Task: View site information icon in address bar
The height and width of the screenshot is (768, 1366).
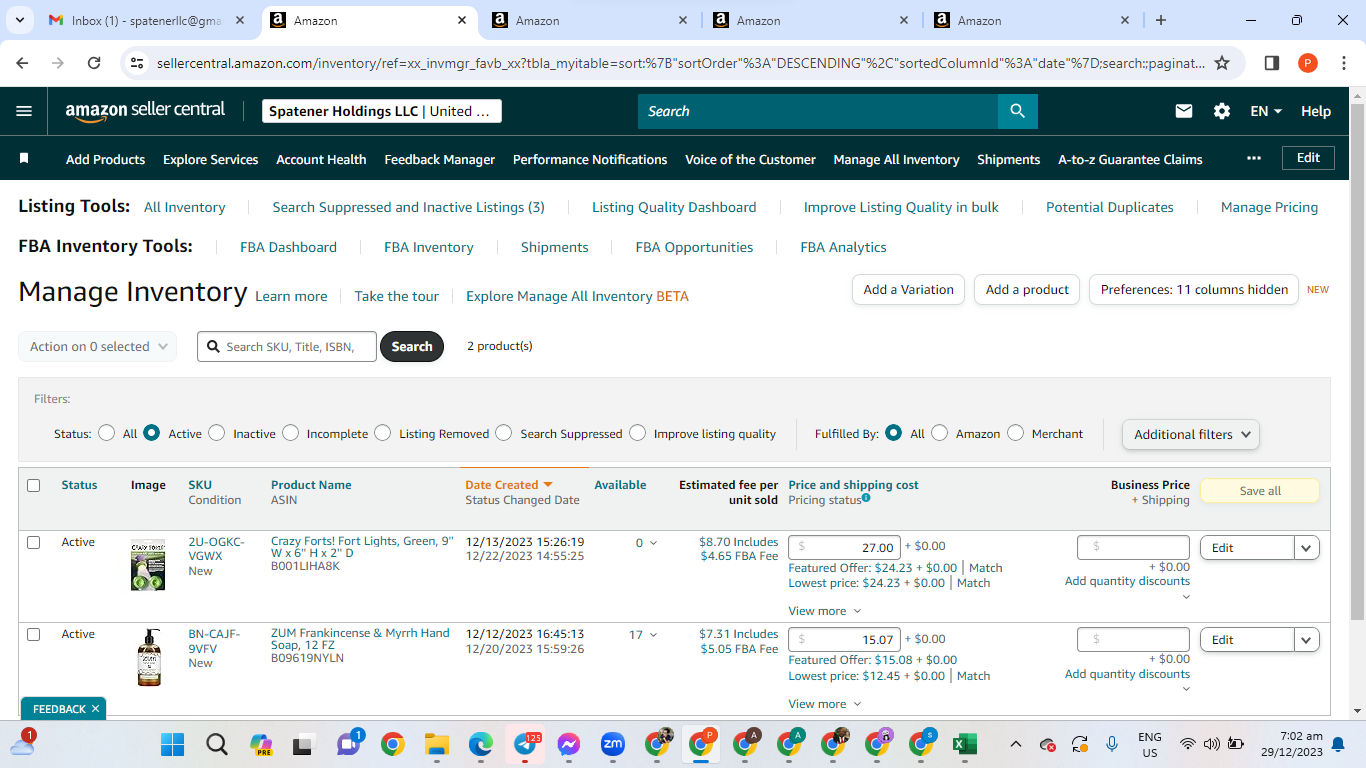Action: point(138,63)
